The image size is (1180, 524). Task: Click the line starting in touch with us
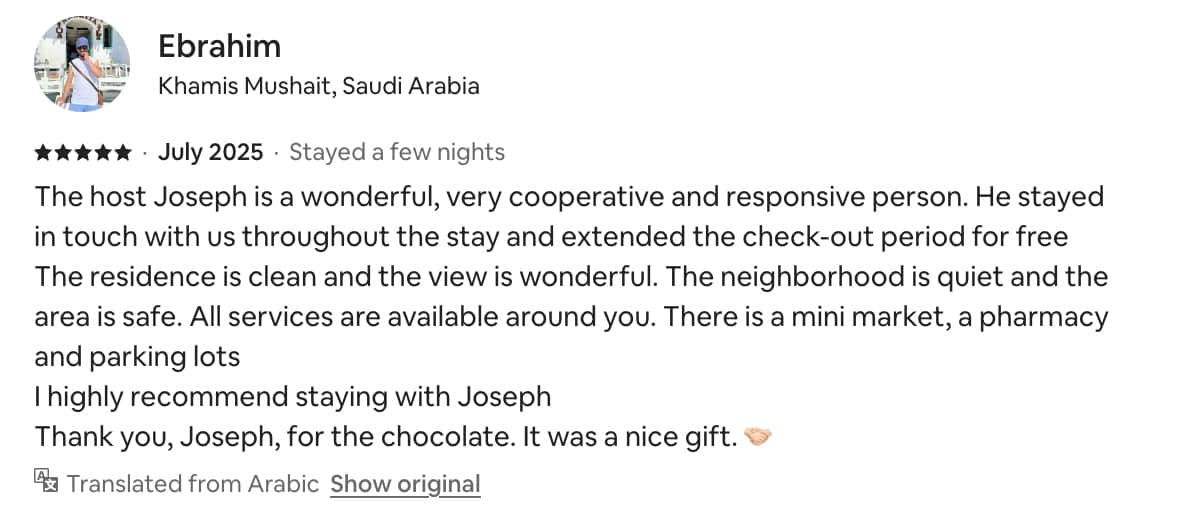point(551,237)
